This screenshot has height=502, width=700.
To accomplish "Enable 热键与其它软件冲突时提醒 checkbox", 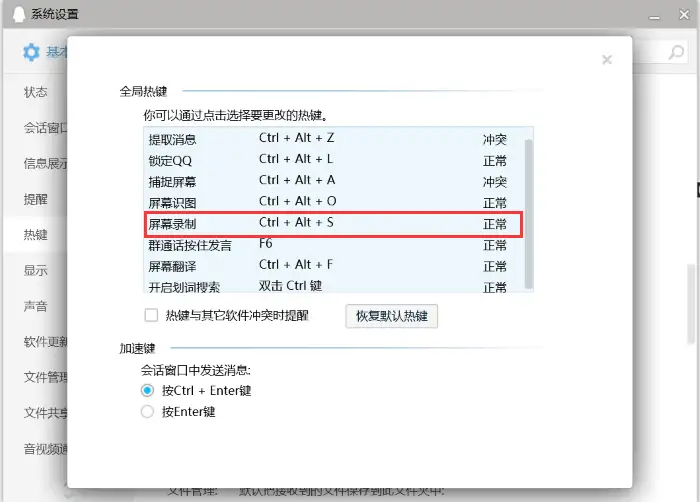I will pos(151,315).
